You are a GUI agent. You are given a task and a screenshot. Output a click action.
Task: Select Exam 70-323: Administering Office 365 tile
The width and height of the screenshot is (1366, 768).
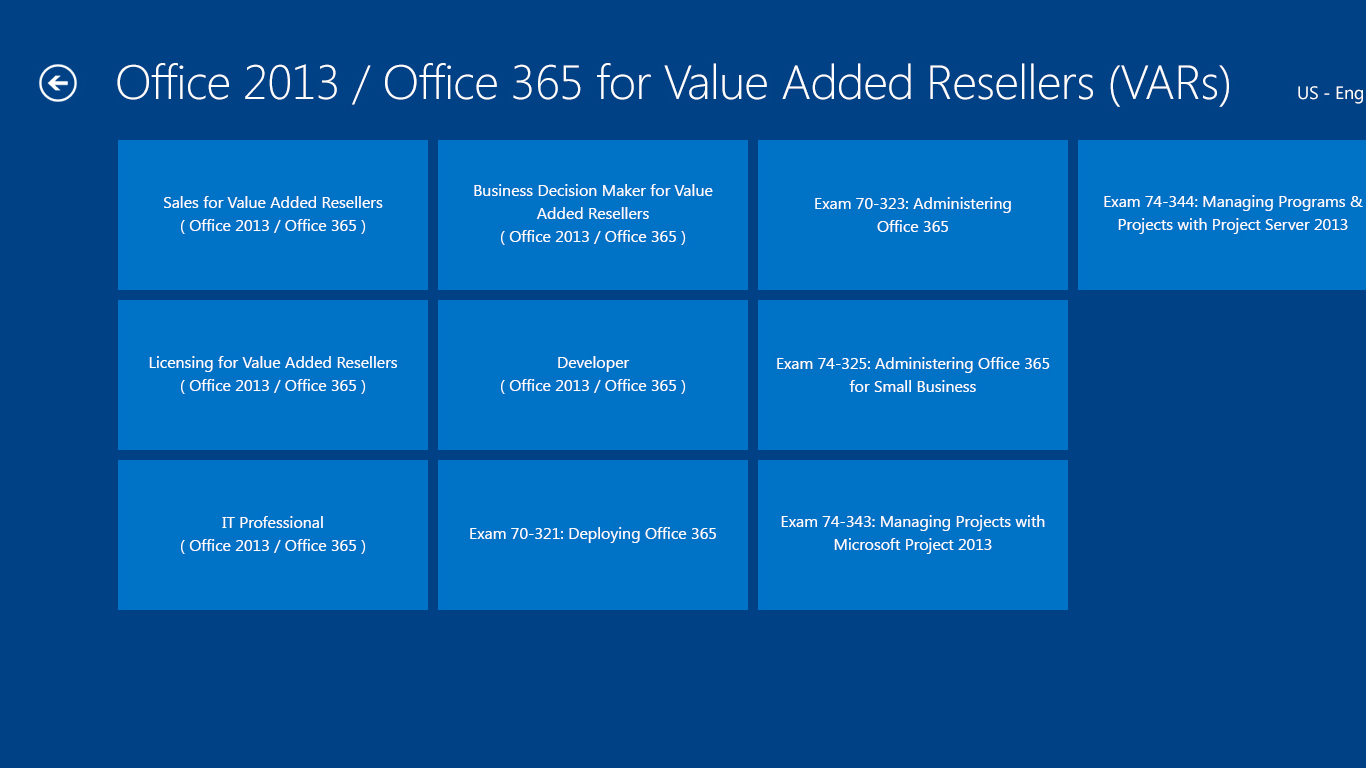[913, 215]
